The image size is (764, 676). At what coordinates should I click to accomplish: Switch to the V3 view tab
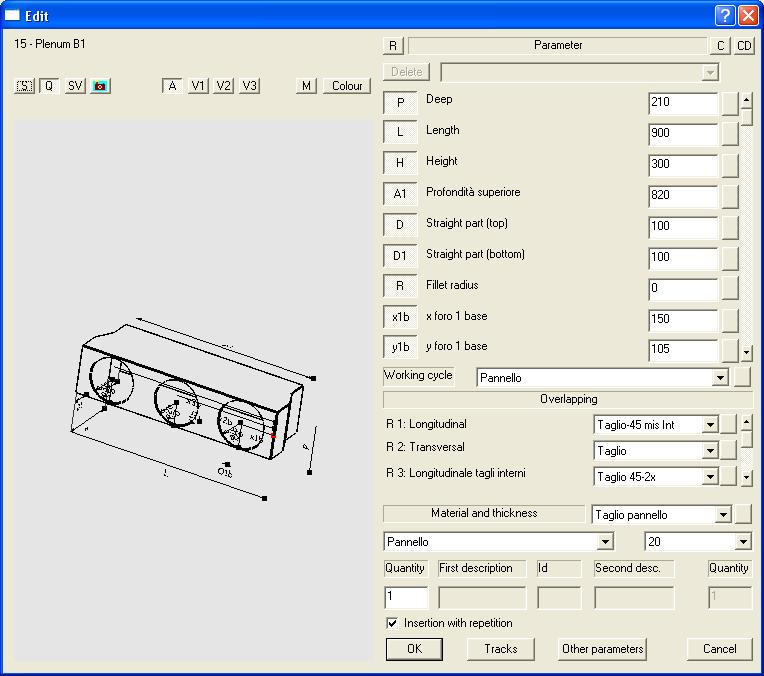coord(250,86)
